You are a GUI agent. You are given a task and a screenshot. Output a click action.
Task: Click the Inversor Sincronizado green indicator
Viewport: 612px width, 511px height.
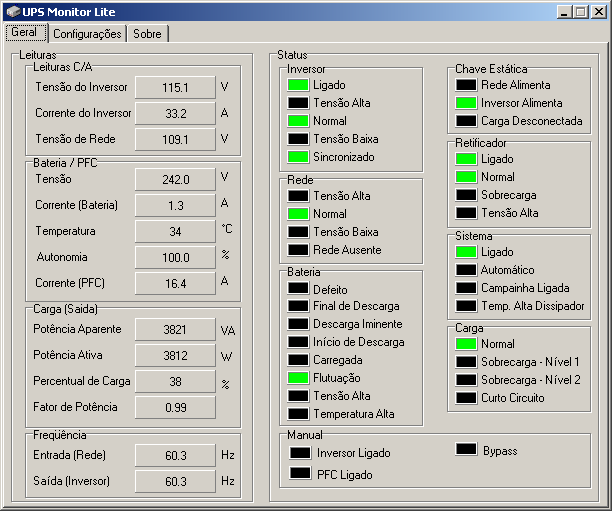pos(298,157)
